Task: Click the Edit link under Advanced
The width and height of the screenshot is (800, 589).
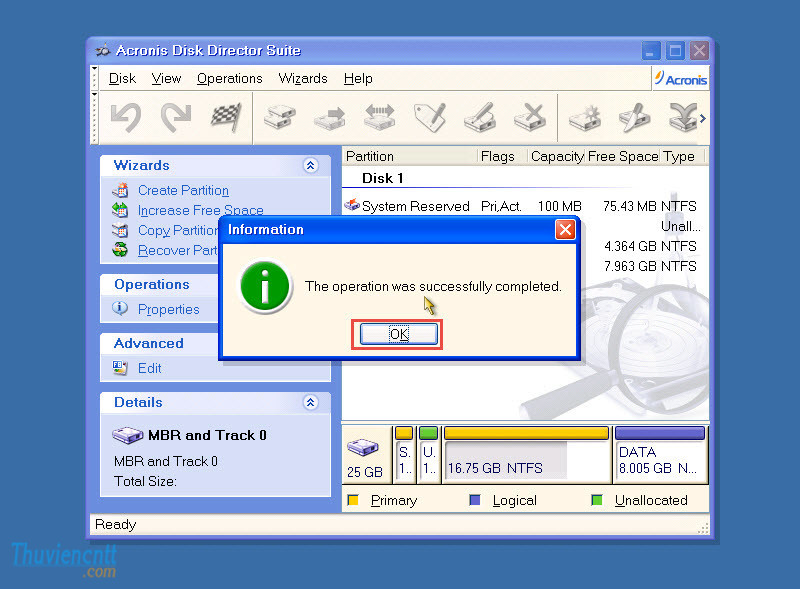Action: tap(149, 368)
